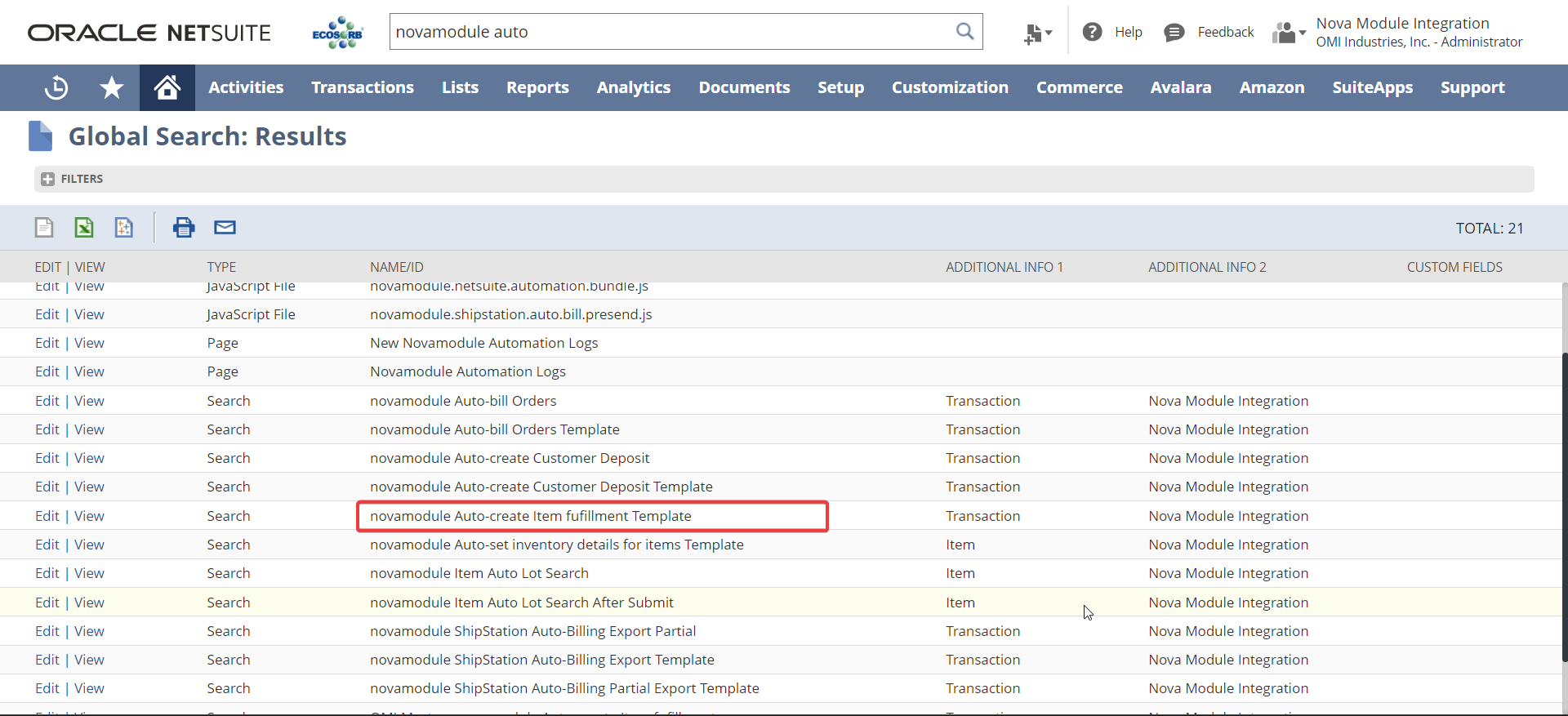Click the Help question mark icon
1568x716 pixels.
[x=1093, y=32]
